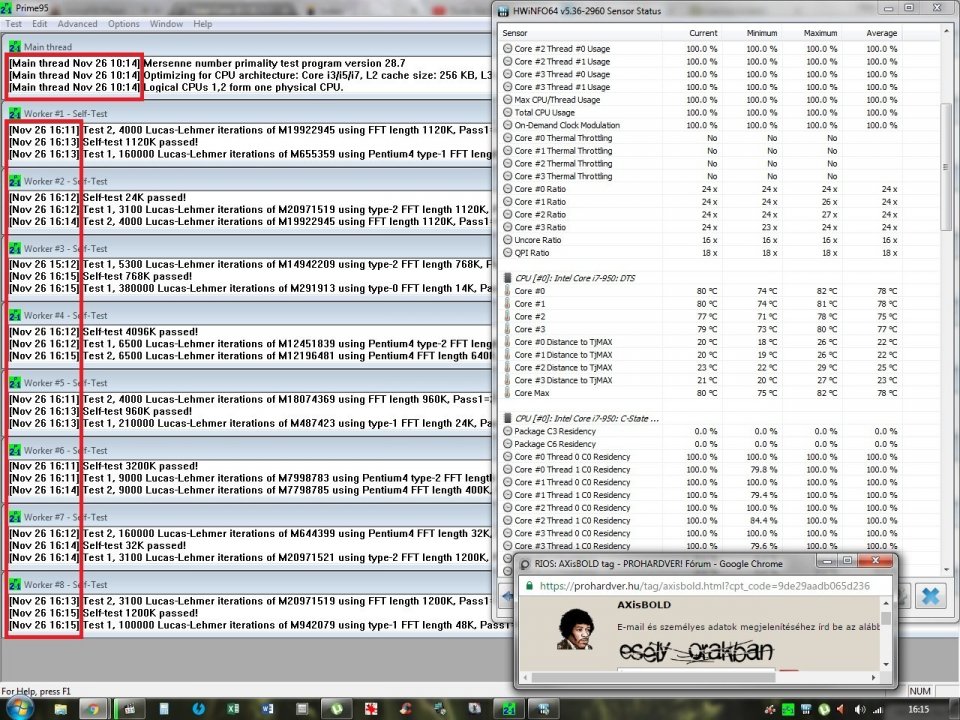The width and height of the screenshot is (960, 720).
Task: Click the clock icon for Total CPU Usage
Action: [x=508, y=113]
